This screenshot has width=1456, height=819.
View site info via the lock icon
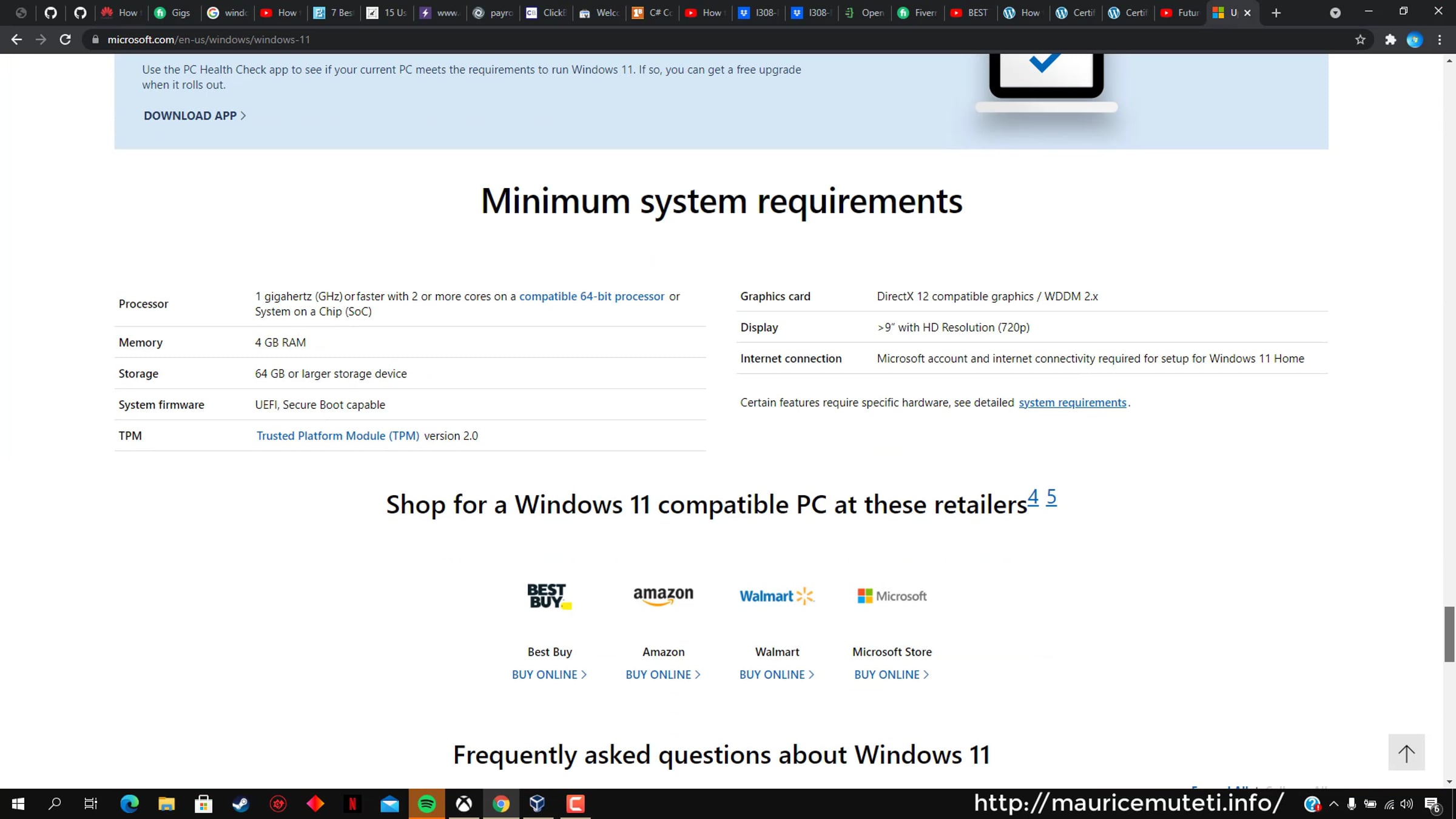[95, 39]
